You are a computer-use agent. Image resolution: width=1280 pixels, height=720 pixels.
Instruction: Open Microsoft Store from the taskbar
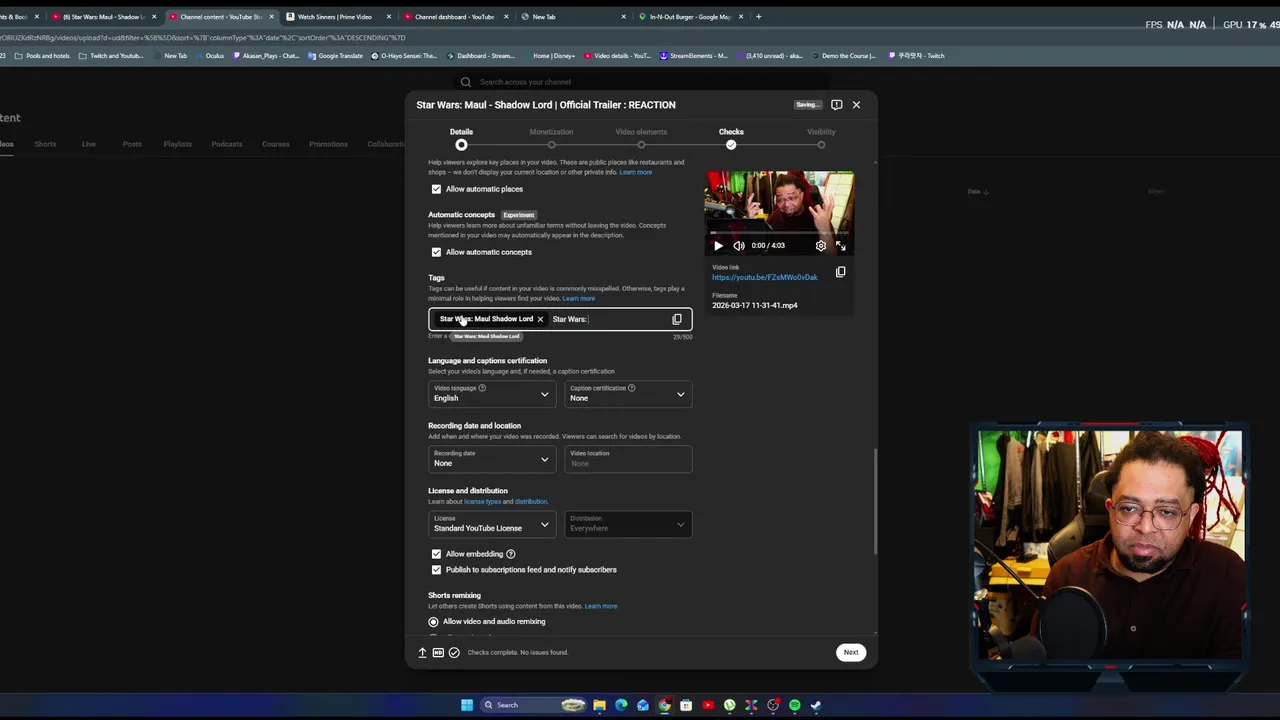click(686, 705)
